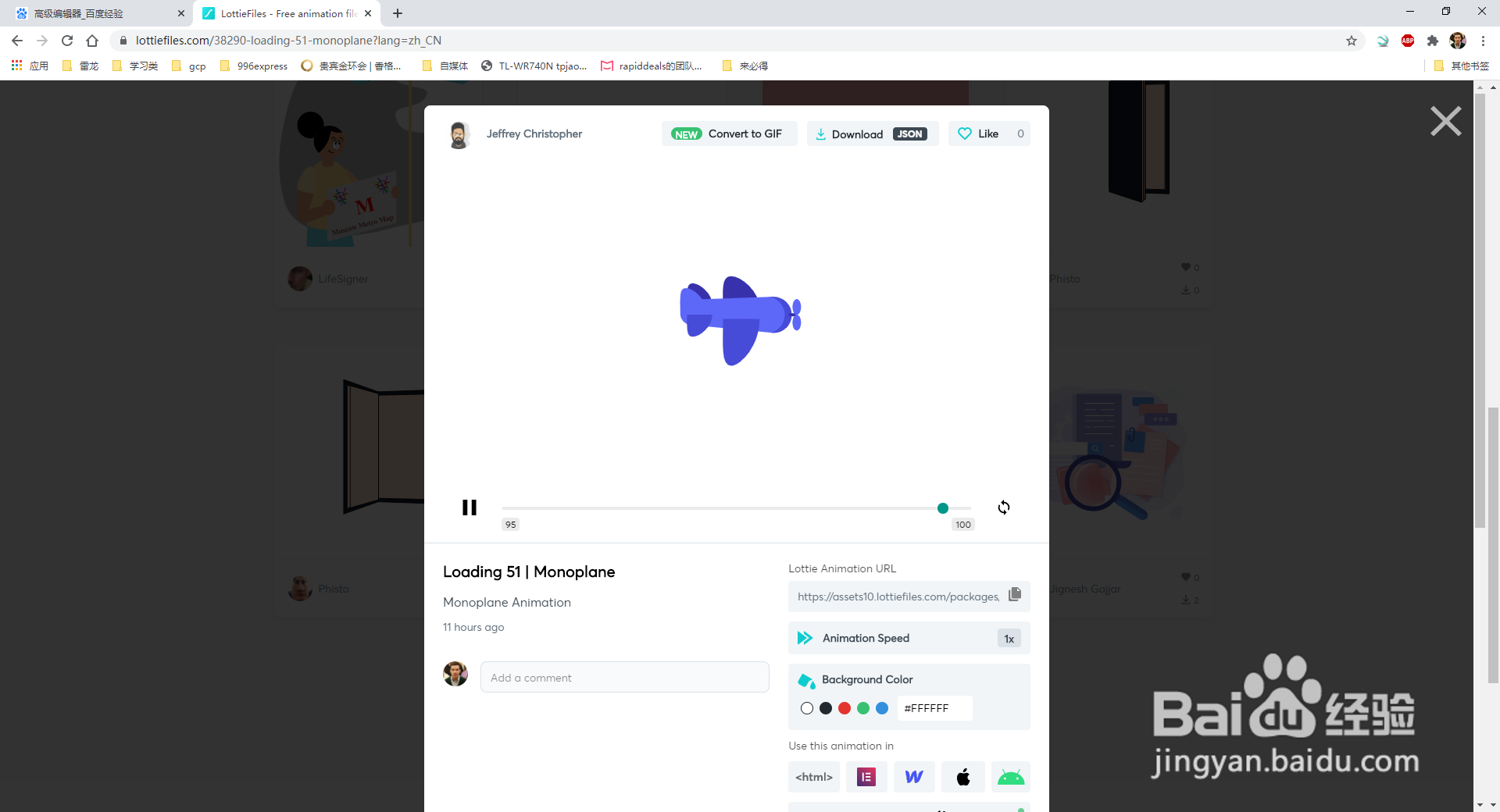
Task: Close the LottieFiles tab
Action: click(368, 13)
